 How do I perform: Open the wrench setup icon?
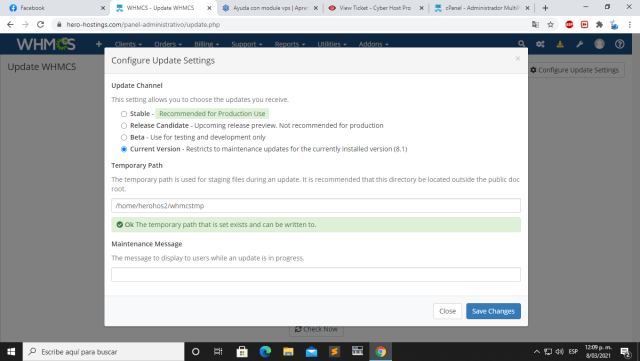pos(580,44)
